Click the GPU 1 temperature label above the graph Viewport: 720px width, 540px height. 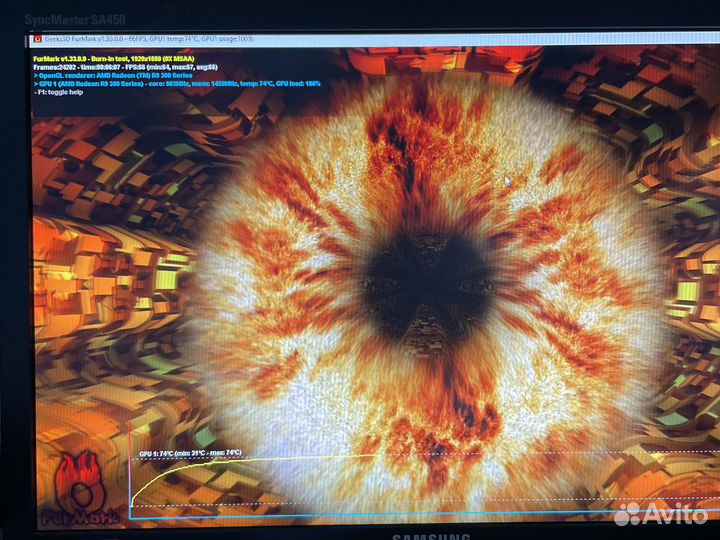tap(190, 453)
